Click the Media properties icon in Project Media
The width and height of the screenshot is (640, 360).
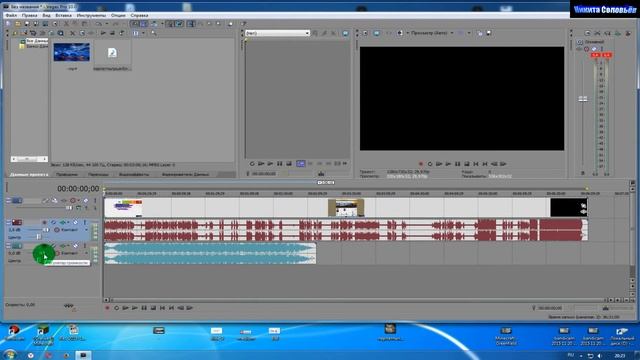click(x=82, y=33)
